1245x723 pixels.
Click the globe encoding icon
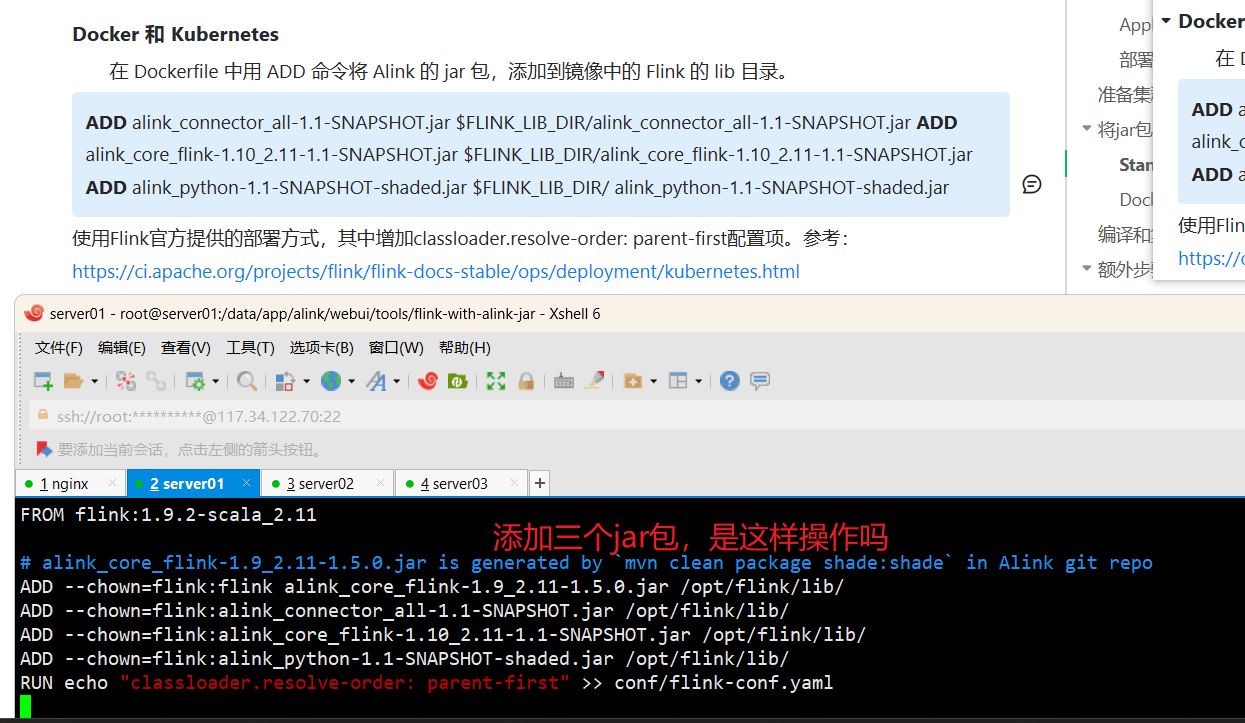point(331,381)
